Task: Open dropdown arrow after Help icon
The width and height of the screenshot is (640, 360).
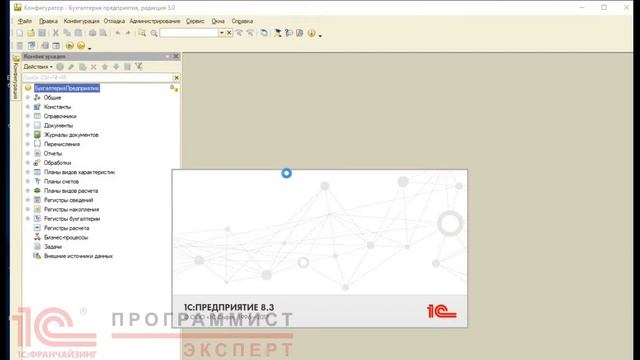Action: coord(320,36)
